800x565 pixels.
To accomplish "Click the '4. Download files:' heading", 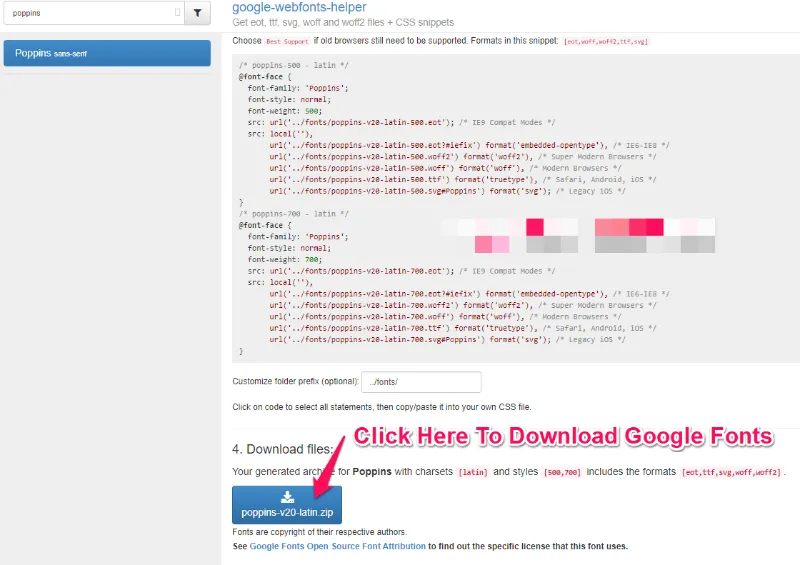I will (x=282, y=449).
